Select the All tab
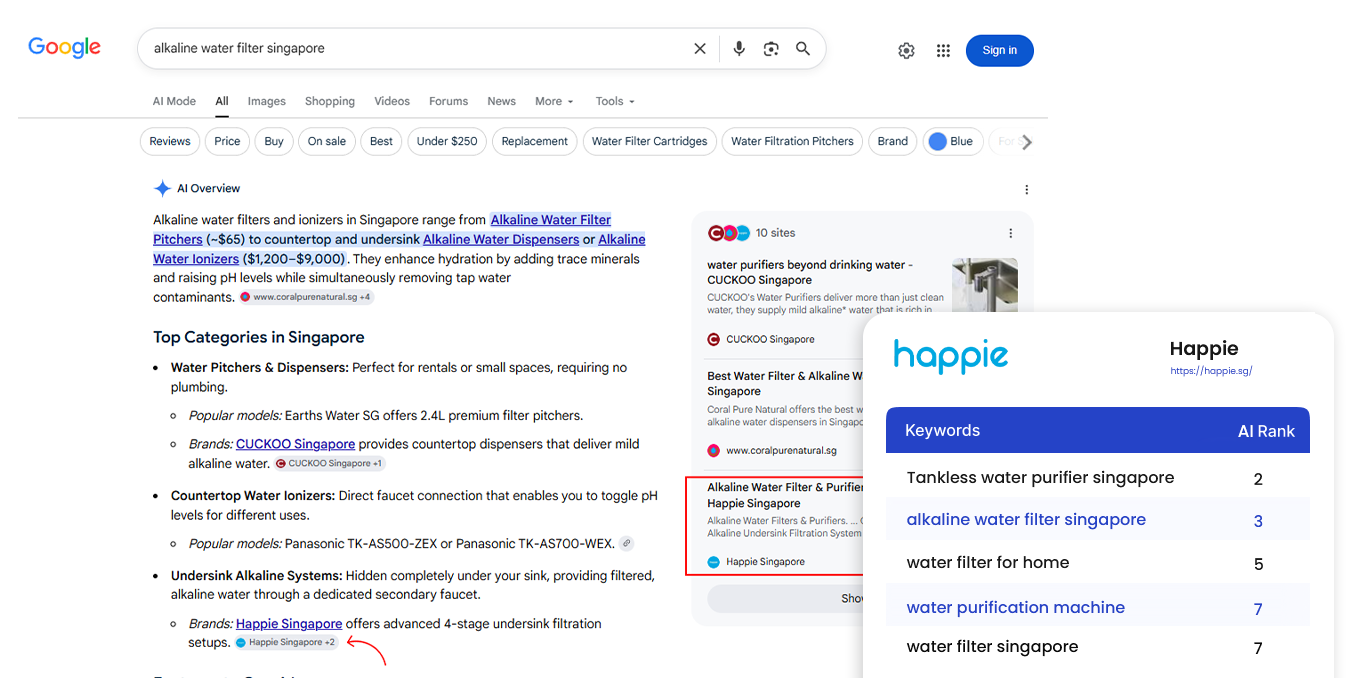Viewport: 1352px width, 678px height. (x=222, y=101)
